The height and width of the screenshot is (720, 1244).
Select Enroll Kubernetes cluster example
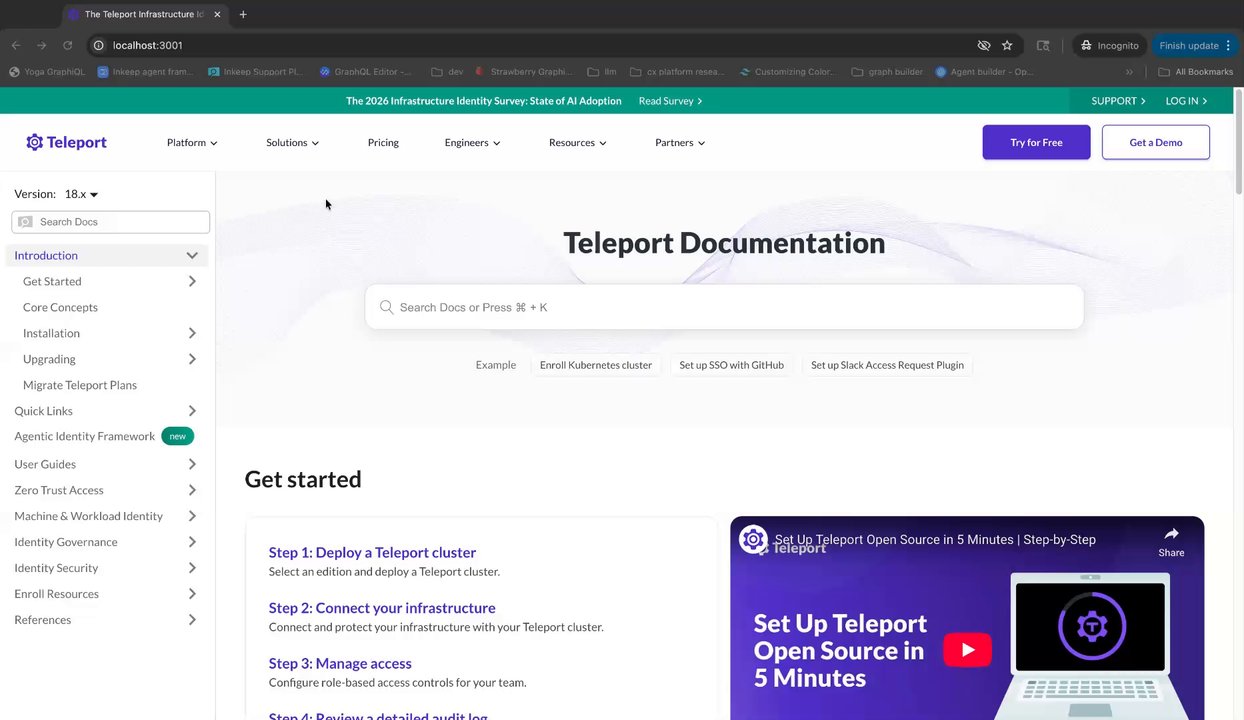tap(596, 365)
